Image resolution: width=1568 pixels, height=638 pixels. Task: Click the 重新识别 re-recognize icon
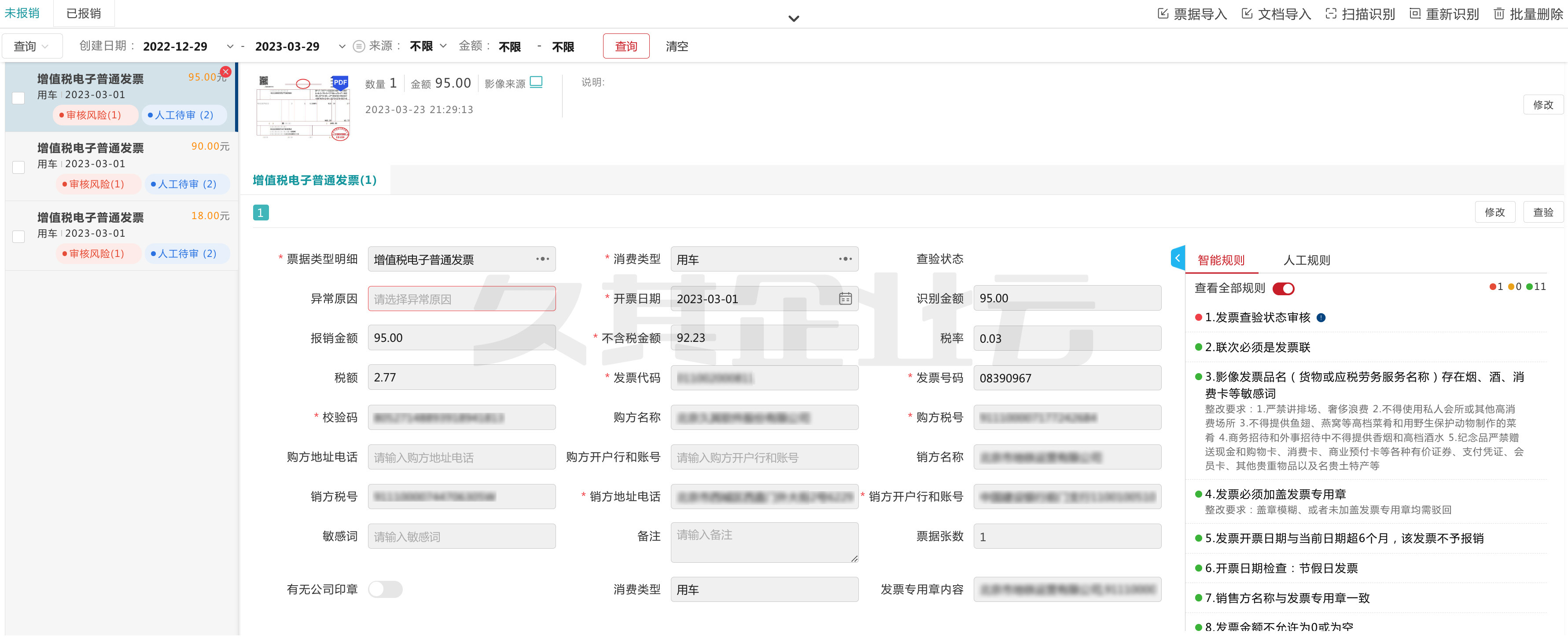coord(1415,13)
